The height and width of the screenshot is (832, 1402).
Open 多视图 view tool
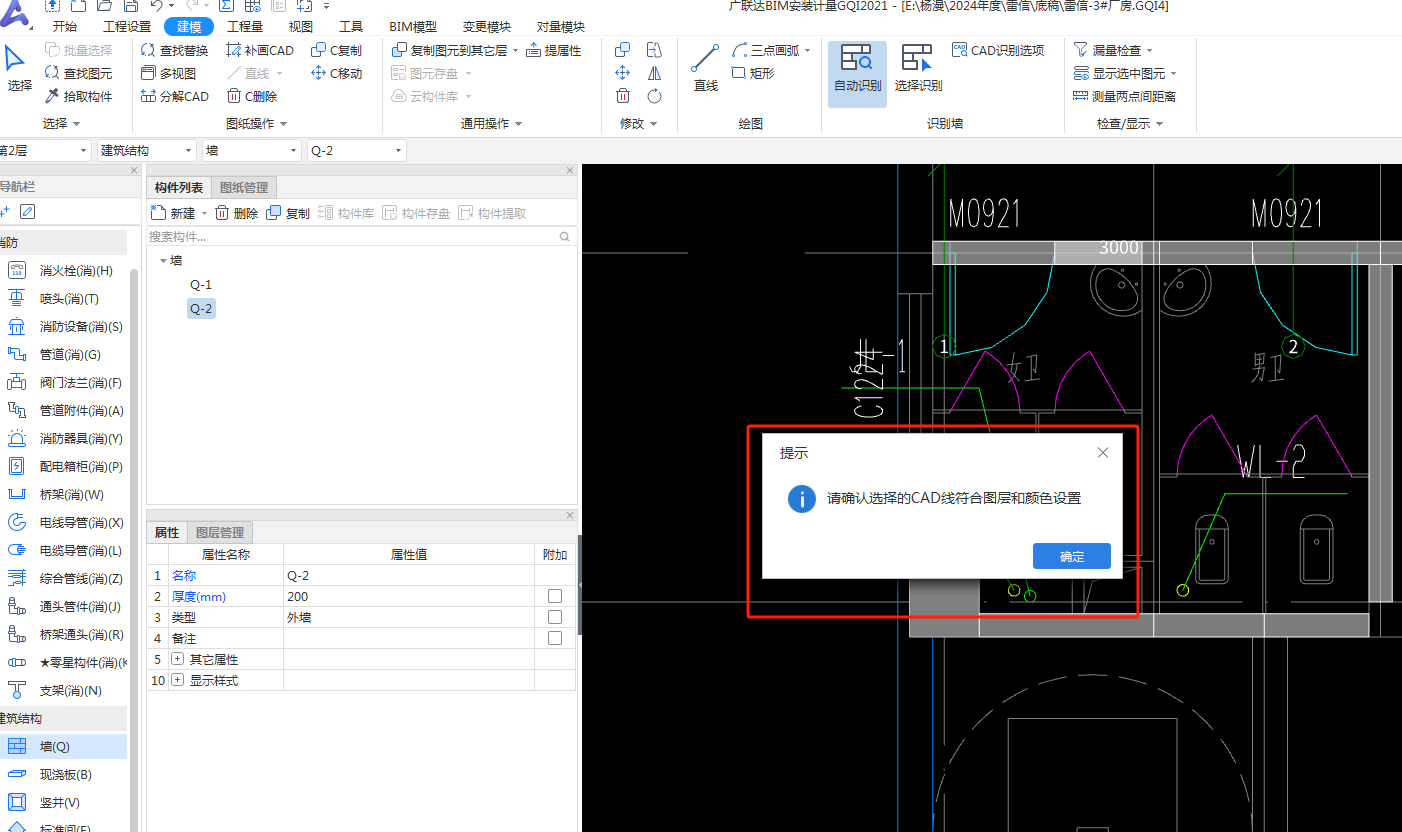point(168,73)
